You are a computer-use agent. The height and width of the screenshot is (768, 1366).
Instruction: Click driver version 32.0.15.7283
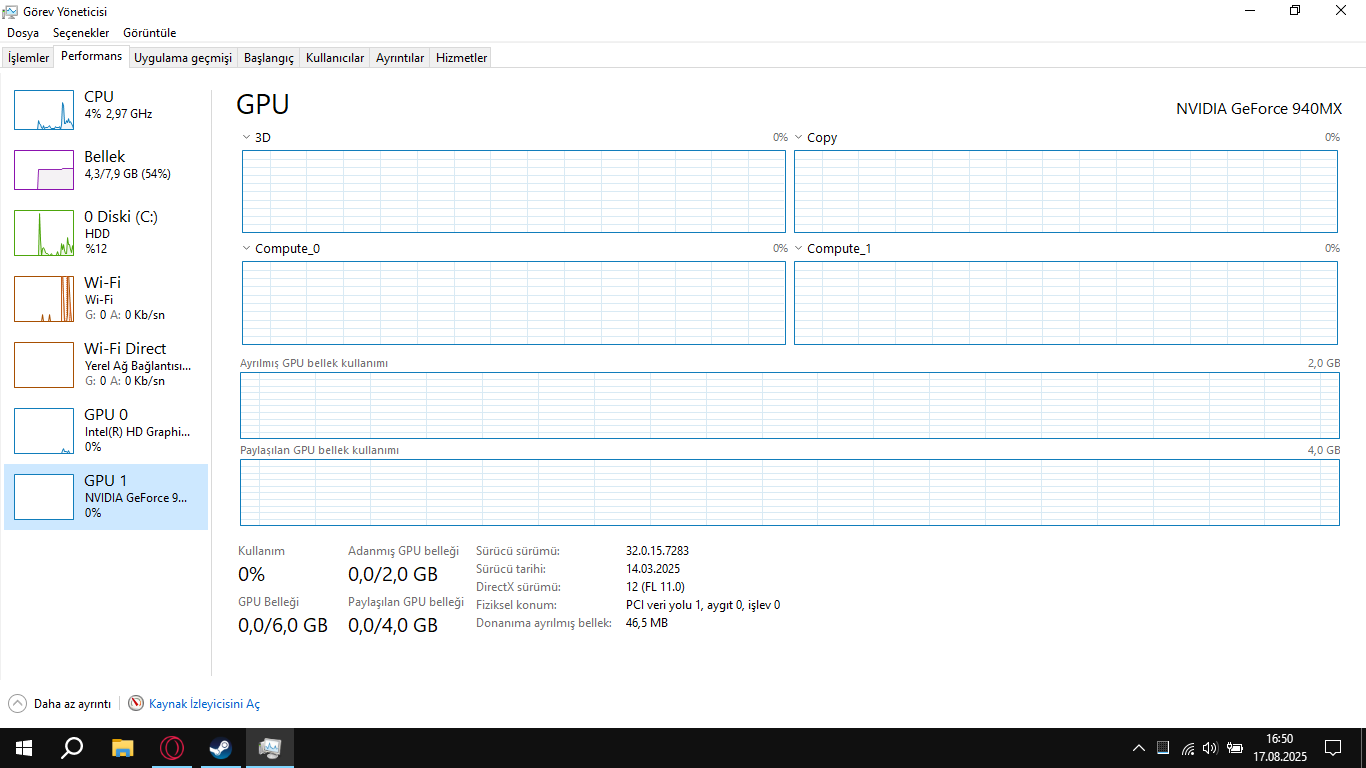pyautogui.click(x=657, y=551)
